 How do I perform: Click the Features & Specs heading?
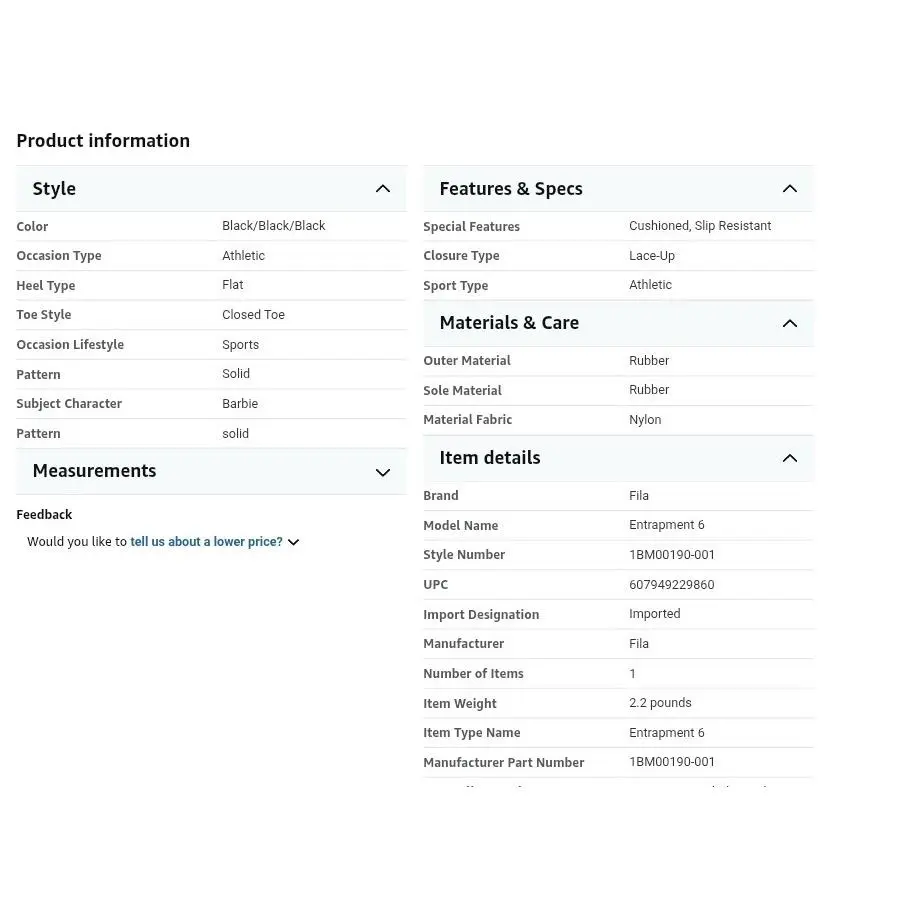click(x=511, y=189)
